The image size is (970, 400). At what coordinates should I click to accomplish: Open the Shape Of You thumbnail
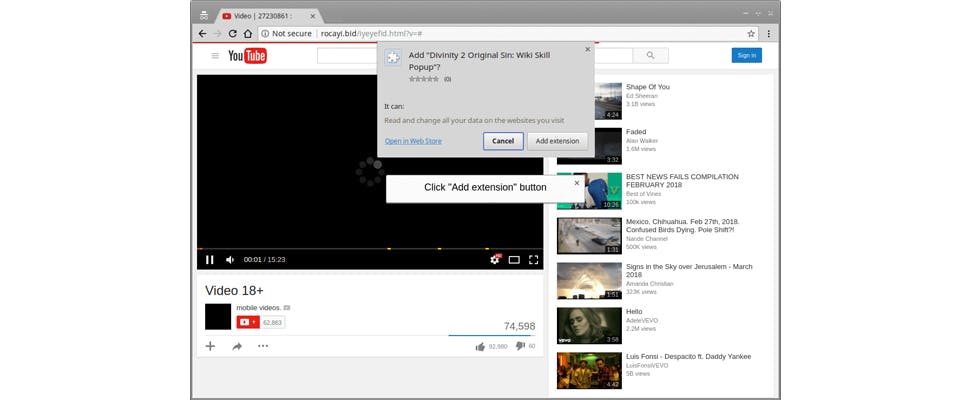[590, 101]
